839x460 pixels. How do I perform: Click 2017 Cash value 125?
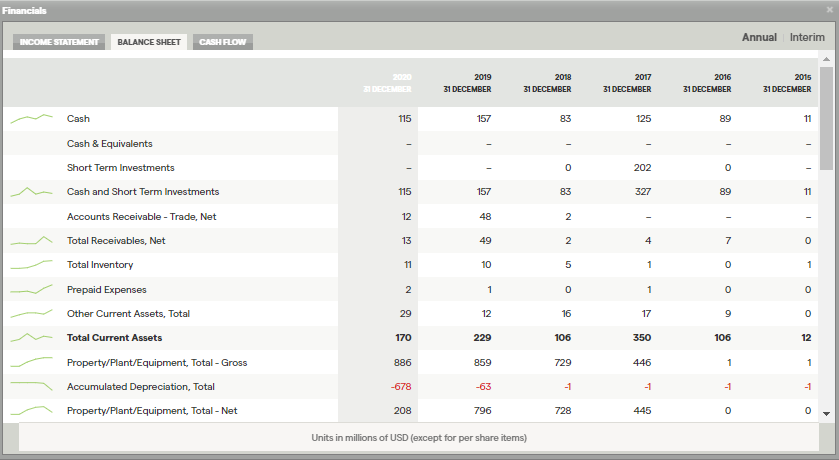point(643,119)
